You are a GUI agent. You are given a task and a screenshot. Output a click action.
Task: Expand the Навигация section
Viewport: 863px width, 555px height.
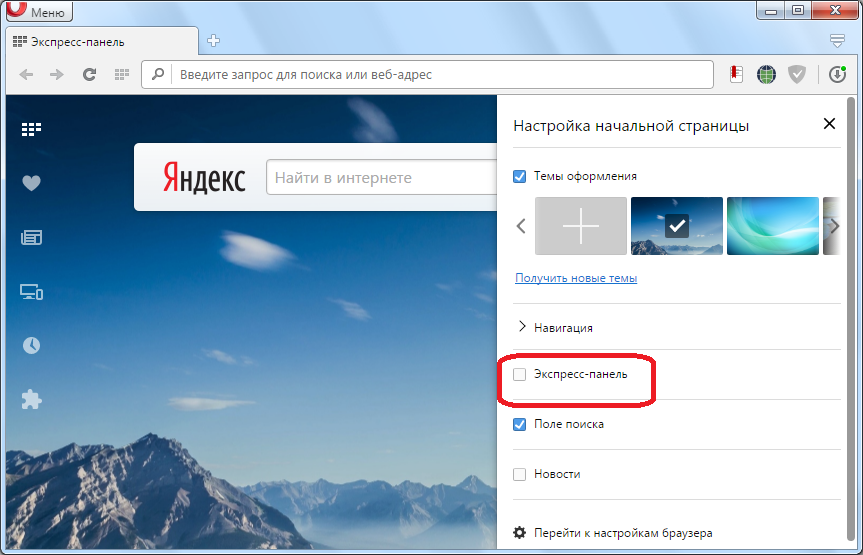click(556, 328)
